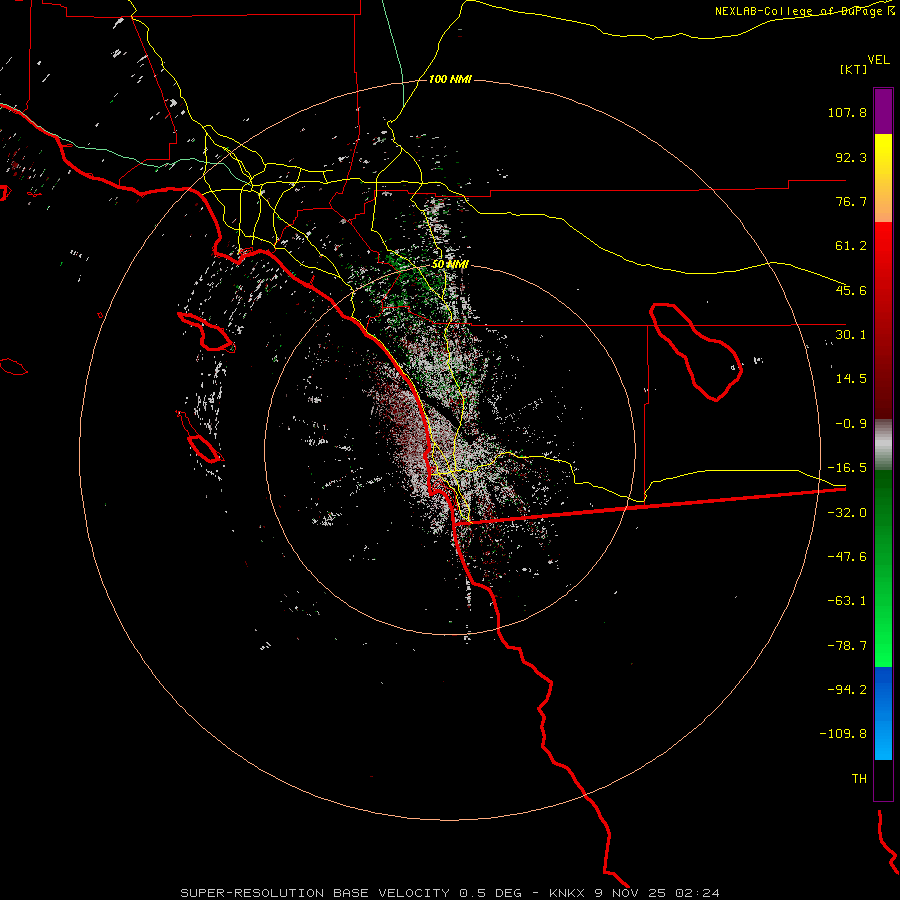Click the purple segment of color bar
The image size is (900, 900).
(883, 112)
